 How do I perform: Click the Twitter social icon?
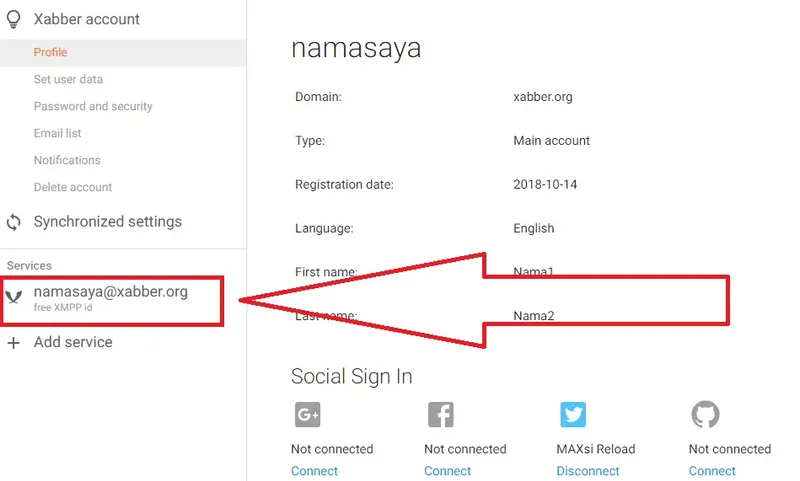(x=573, y=415)
